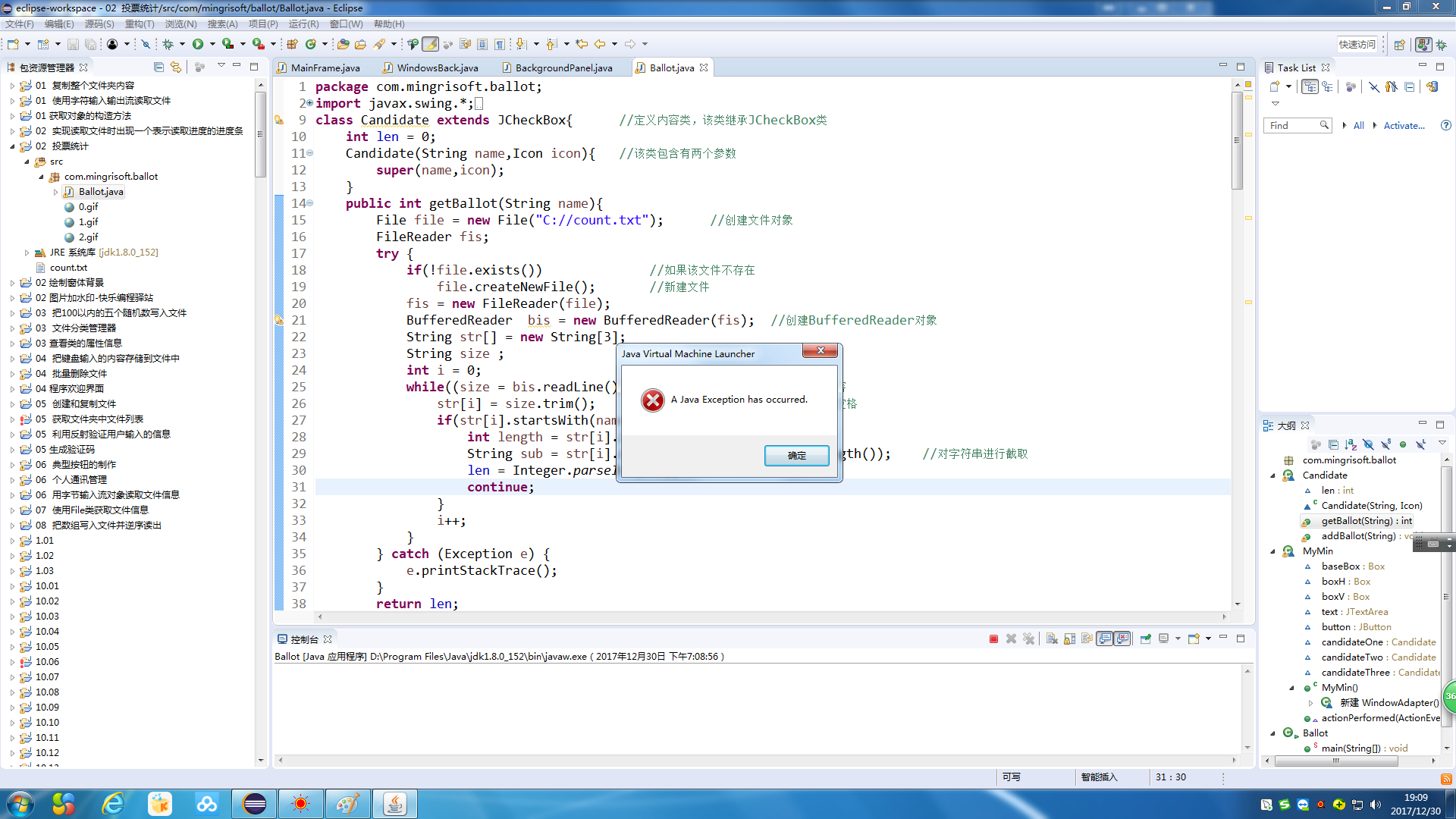
Task: Collapse the '02 投票统计' project
Action: (x=12, y=146)
